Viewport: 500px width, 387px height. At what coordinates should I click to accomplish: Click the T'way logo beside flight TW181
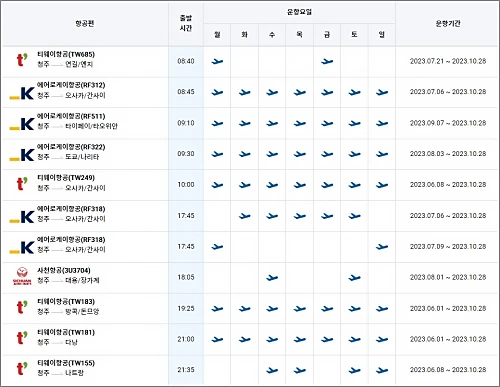point(22,338)
